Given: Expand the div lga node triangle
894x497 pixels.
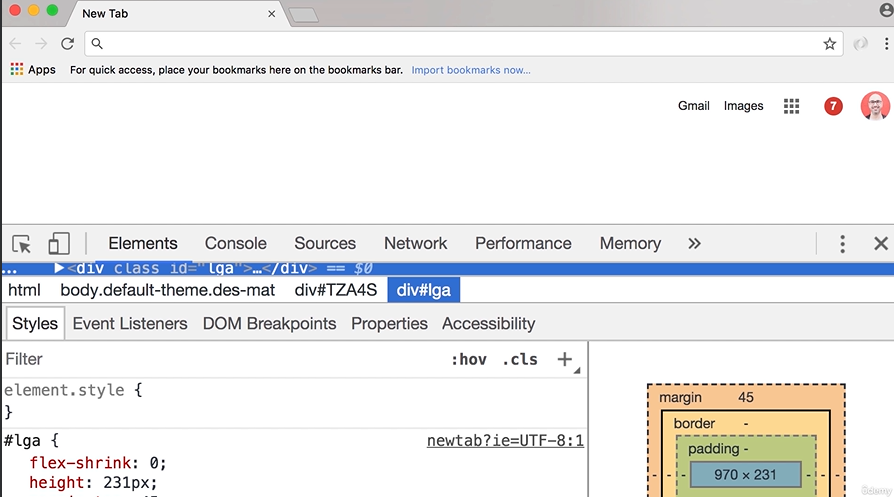Looking at the screenshot, I should [x=59, y=268].
